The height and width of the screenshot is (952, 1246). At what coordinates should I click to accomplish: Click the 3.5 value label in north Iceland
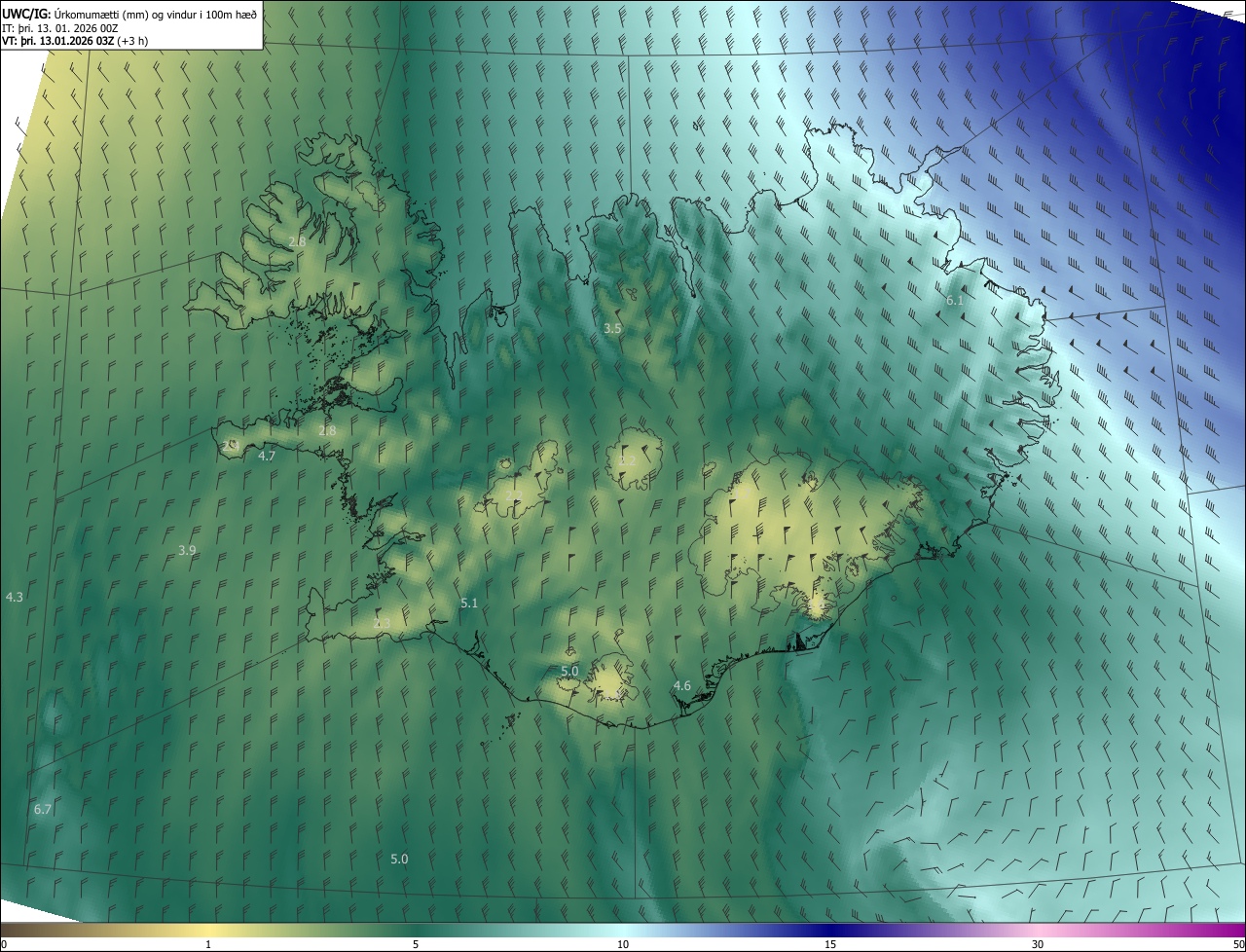click(x=612, y=329)
